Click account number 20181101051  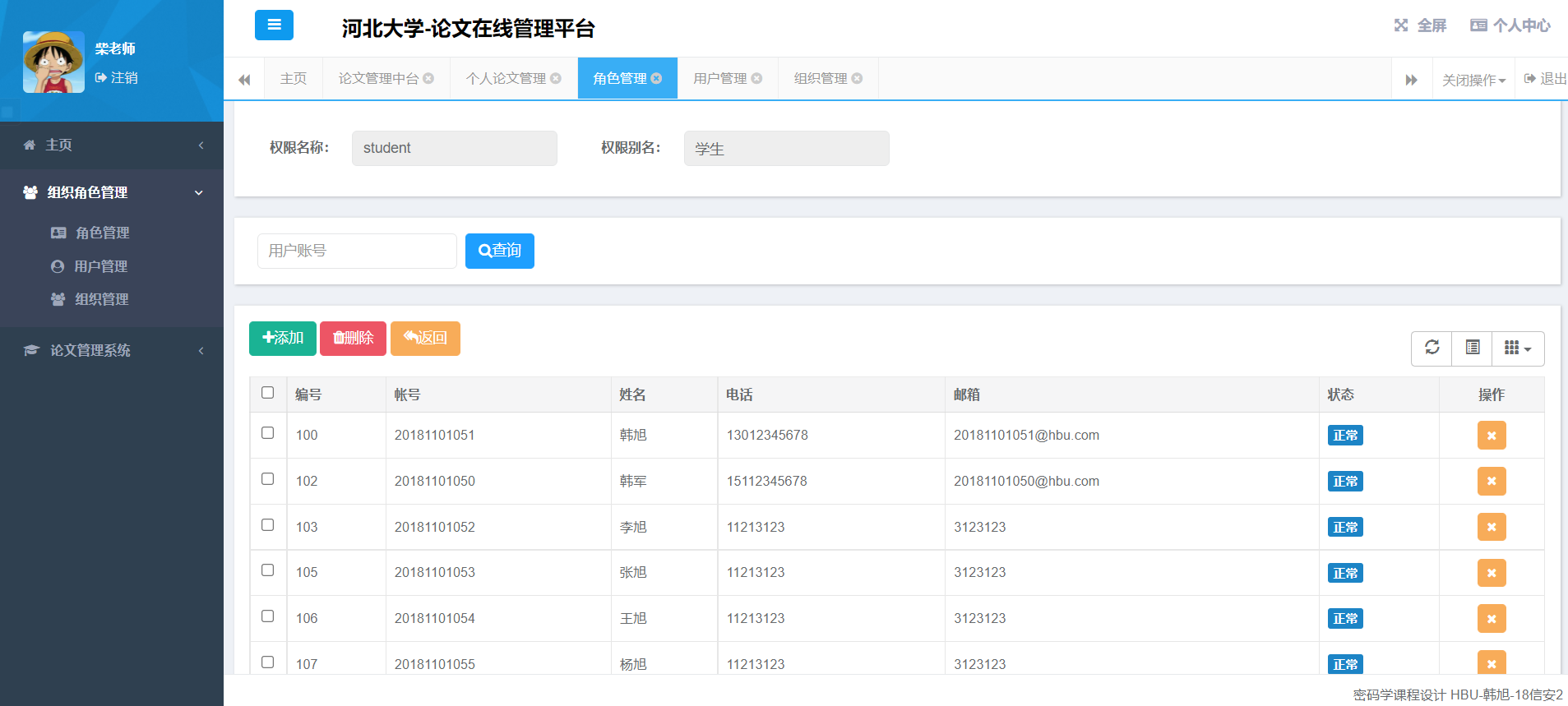point(435,435)
